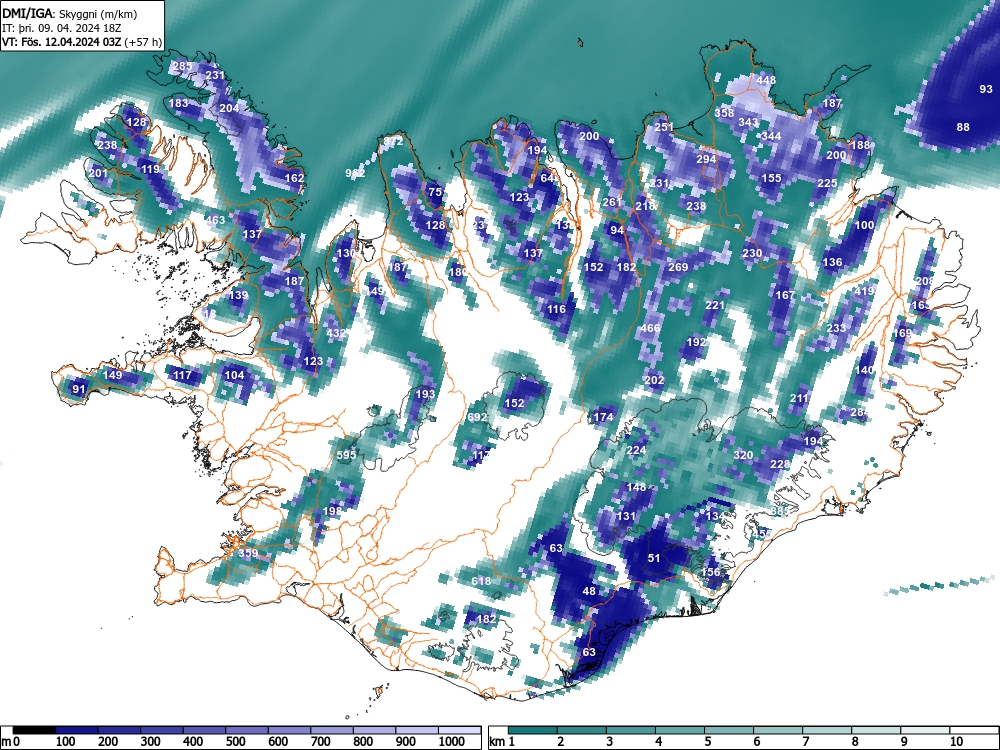Select the map value 64
1000x750 pixels.
pyautogui.click(x=547, y=179)
